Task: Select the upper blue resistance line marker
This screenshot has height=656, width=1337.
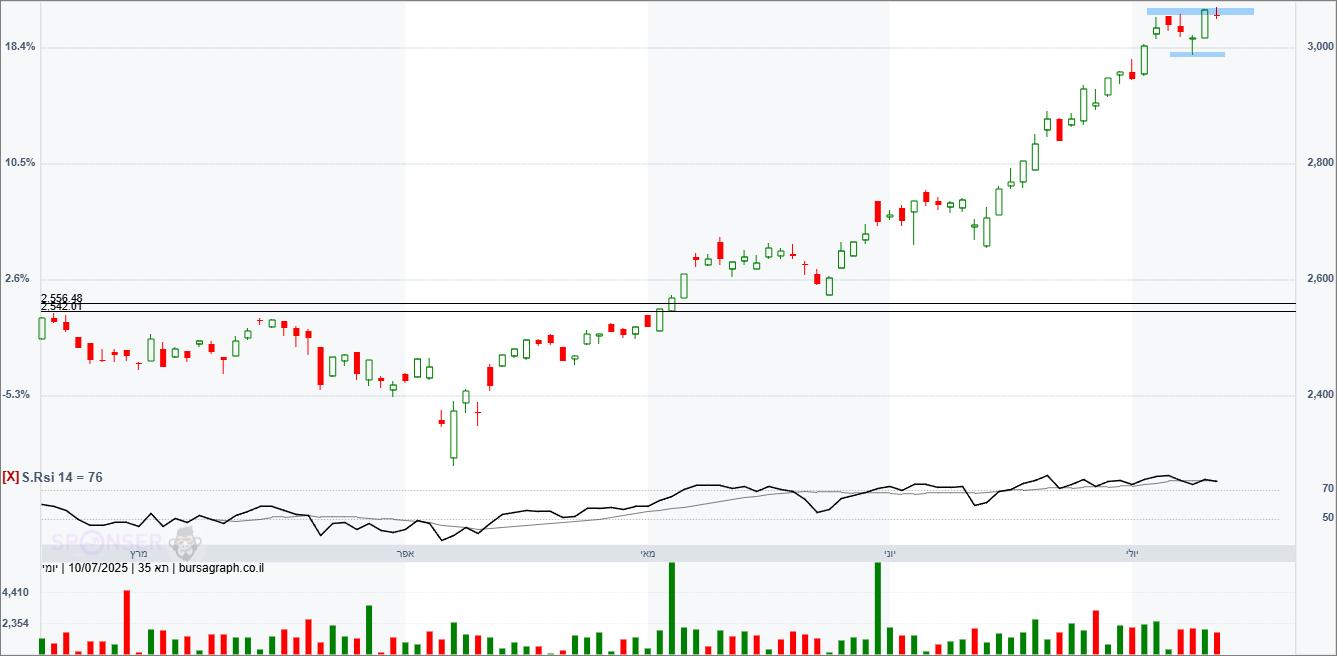Action: click(x=1200, y=12)
